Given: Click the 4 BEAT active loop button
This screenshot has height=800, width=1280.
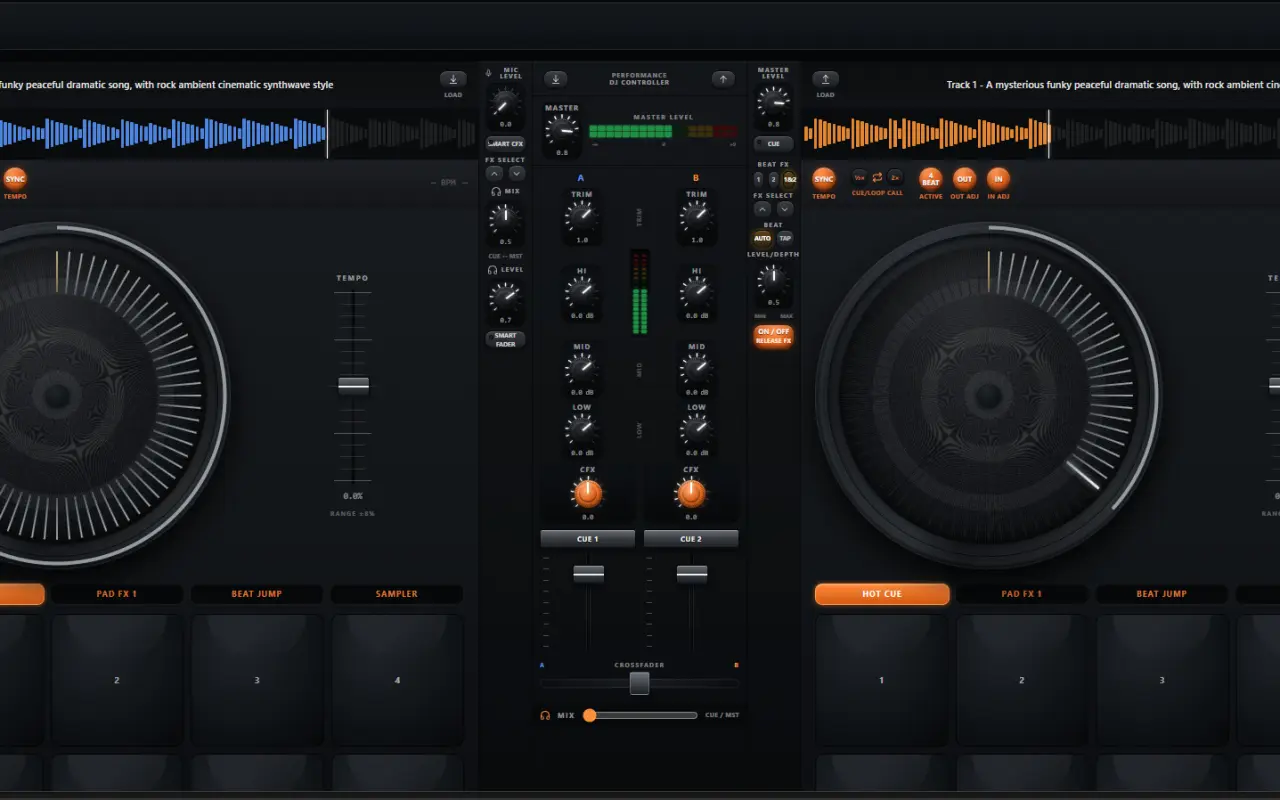Looking at the screenshot, I should (931, 179).
